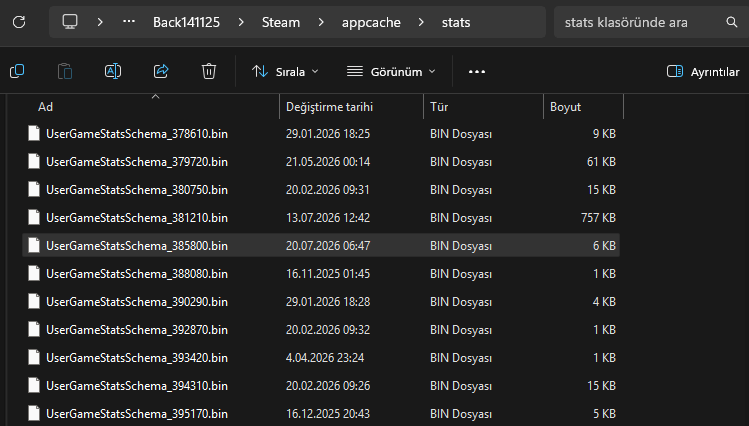This screenshot has height=426, width=749.
Task: Click the Rename toolbar icon
Action: tap(113, 71)
